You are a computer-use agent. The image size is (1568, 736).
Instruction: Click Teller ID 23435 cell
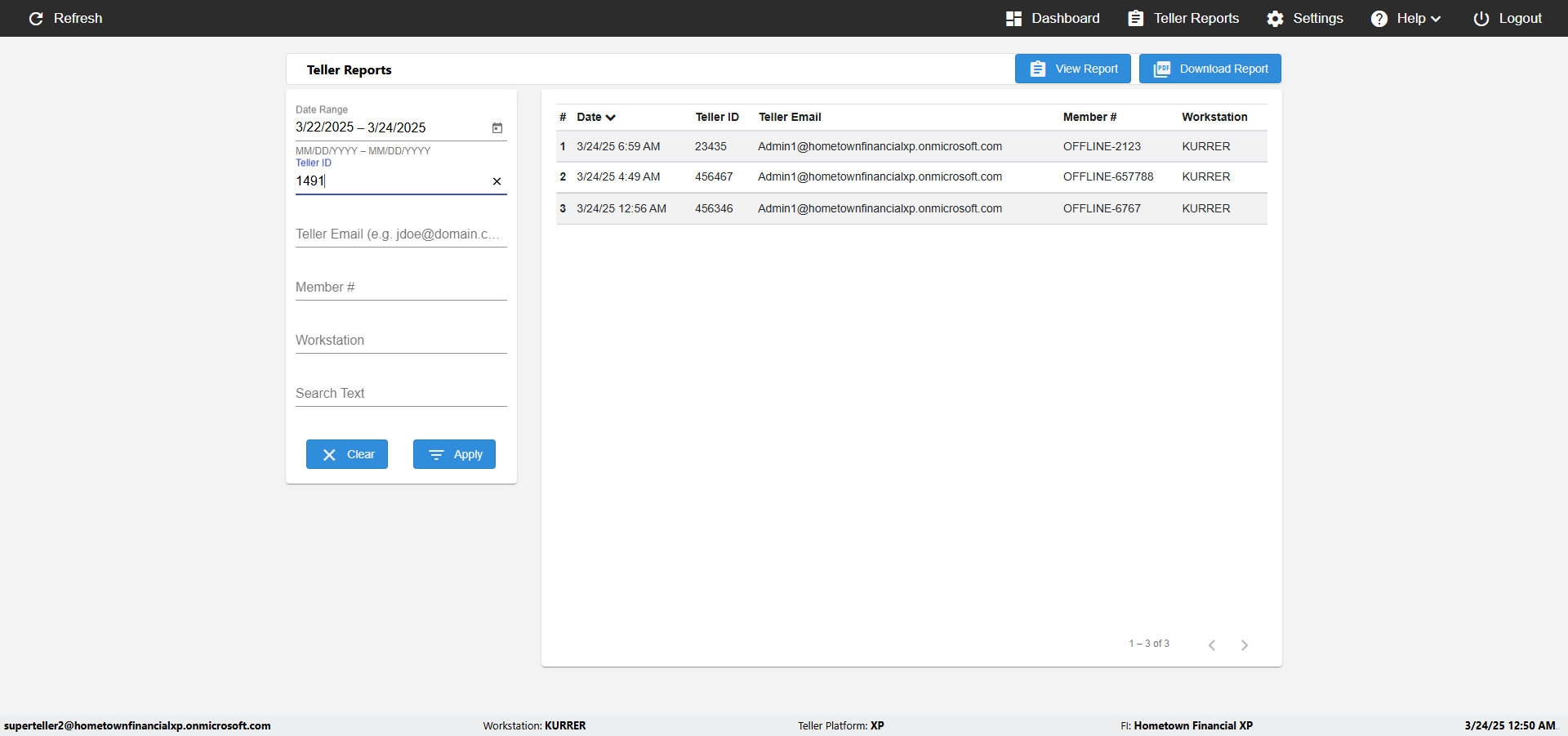click(x=710, y=147)
